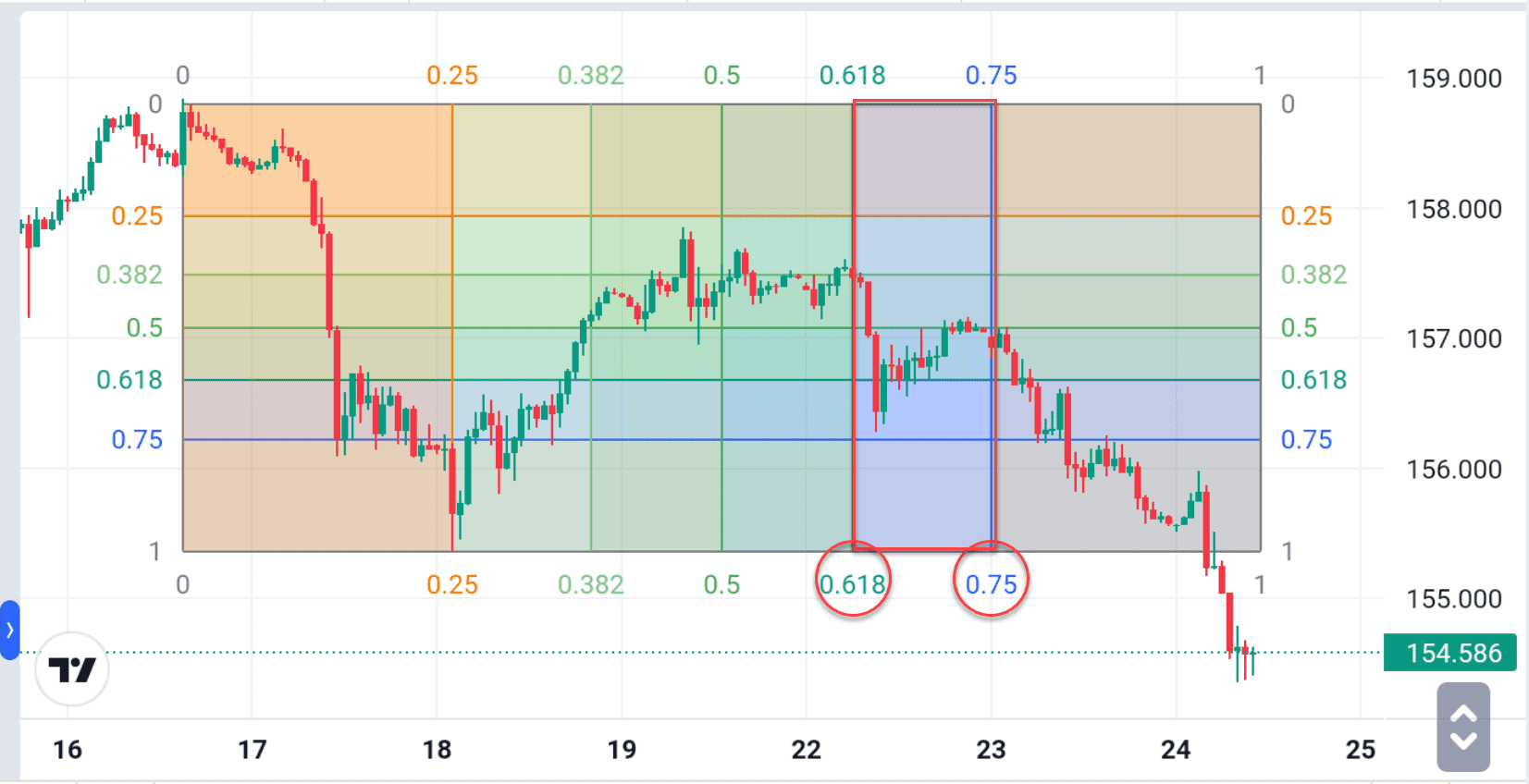Click the blue 0.75 horizontal level line
Screen dimensions: 1529x784
tap(721, 439)
